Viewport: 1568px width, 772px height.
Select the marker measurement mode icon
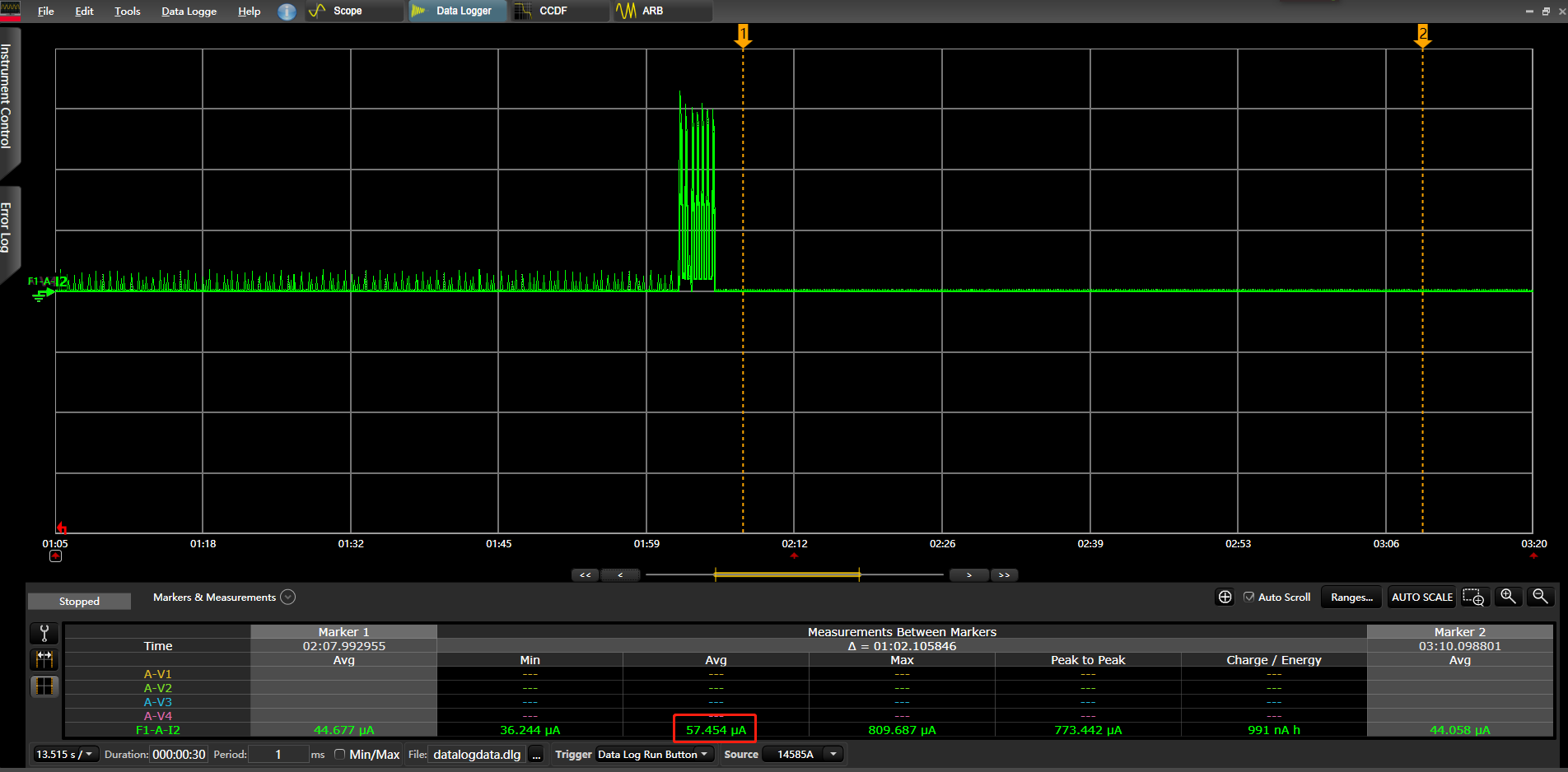(44, 659)
